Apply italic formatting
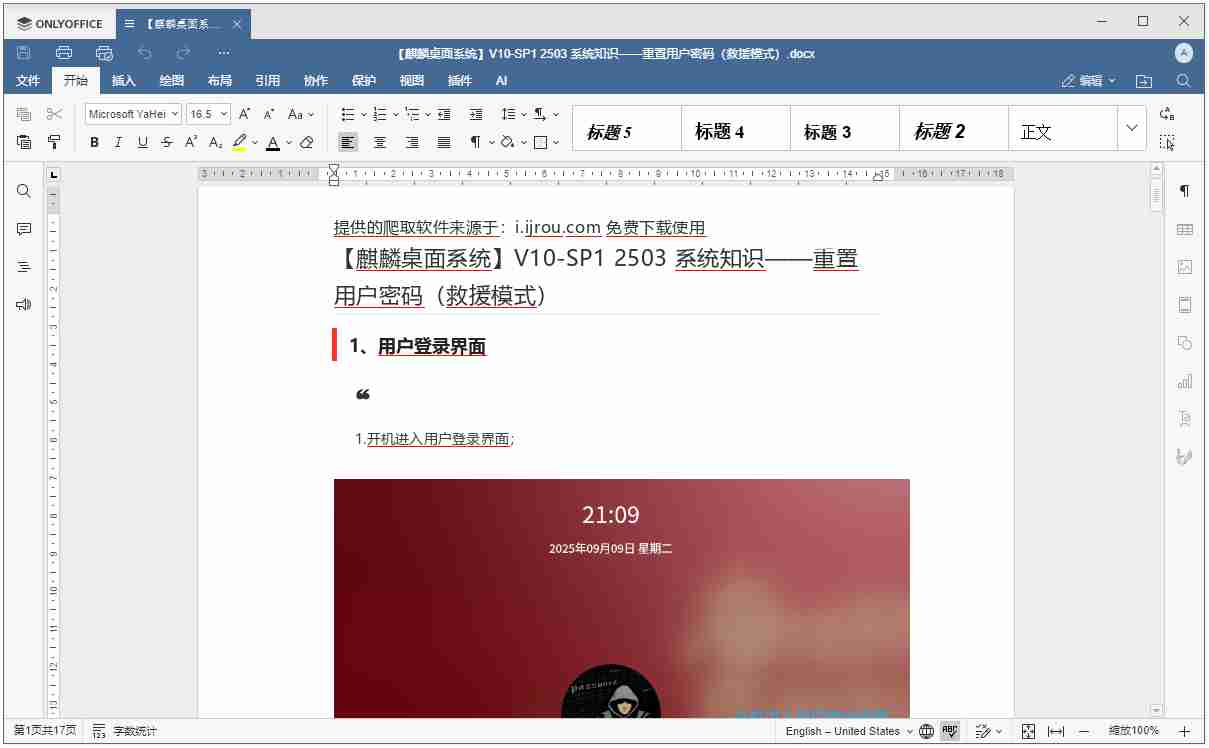Viewport: 1209px width, 748px height. pyautogui.click(x=117, y=142)
